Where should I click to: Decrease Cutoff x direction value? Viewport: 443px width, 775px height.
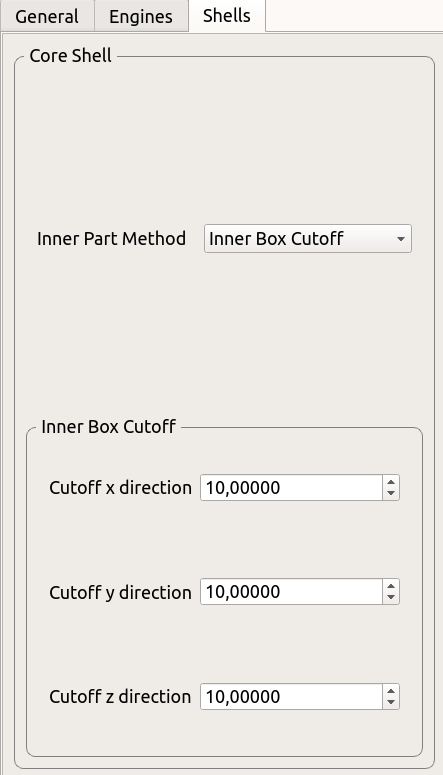pyautogui.click(x=391, y=494)
